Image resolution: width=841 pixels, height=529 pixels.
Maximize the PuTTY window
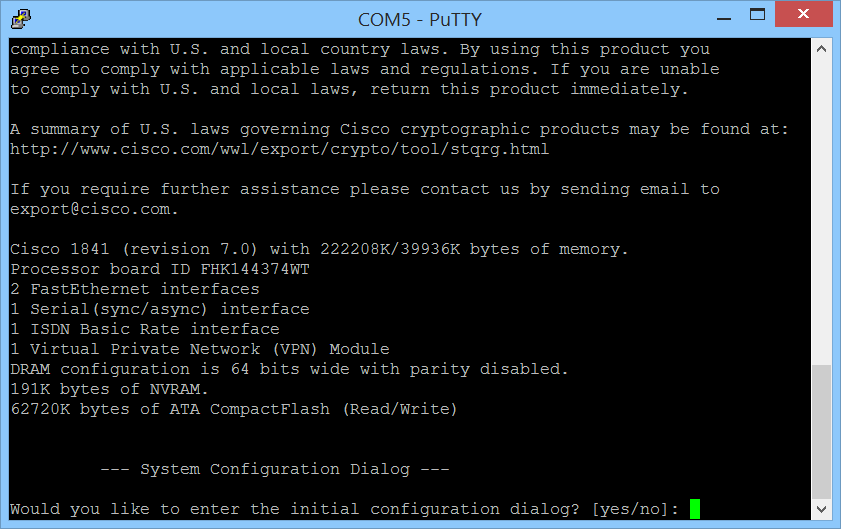click(x=759, y=16)
